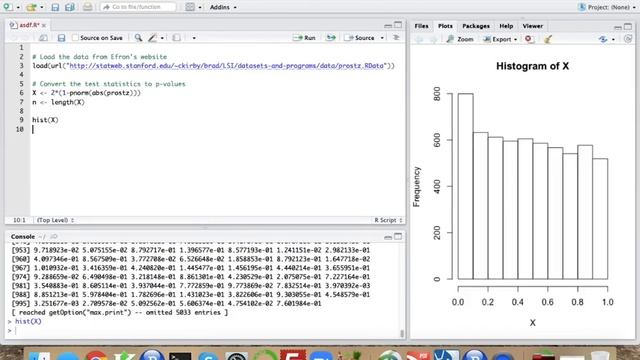Collapse the Plots pane
Image resolution: width=640 pixels, height=360 pixels.
point(618,27)
